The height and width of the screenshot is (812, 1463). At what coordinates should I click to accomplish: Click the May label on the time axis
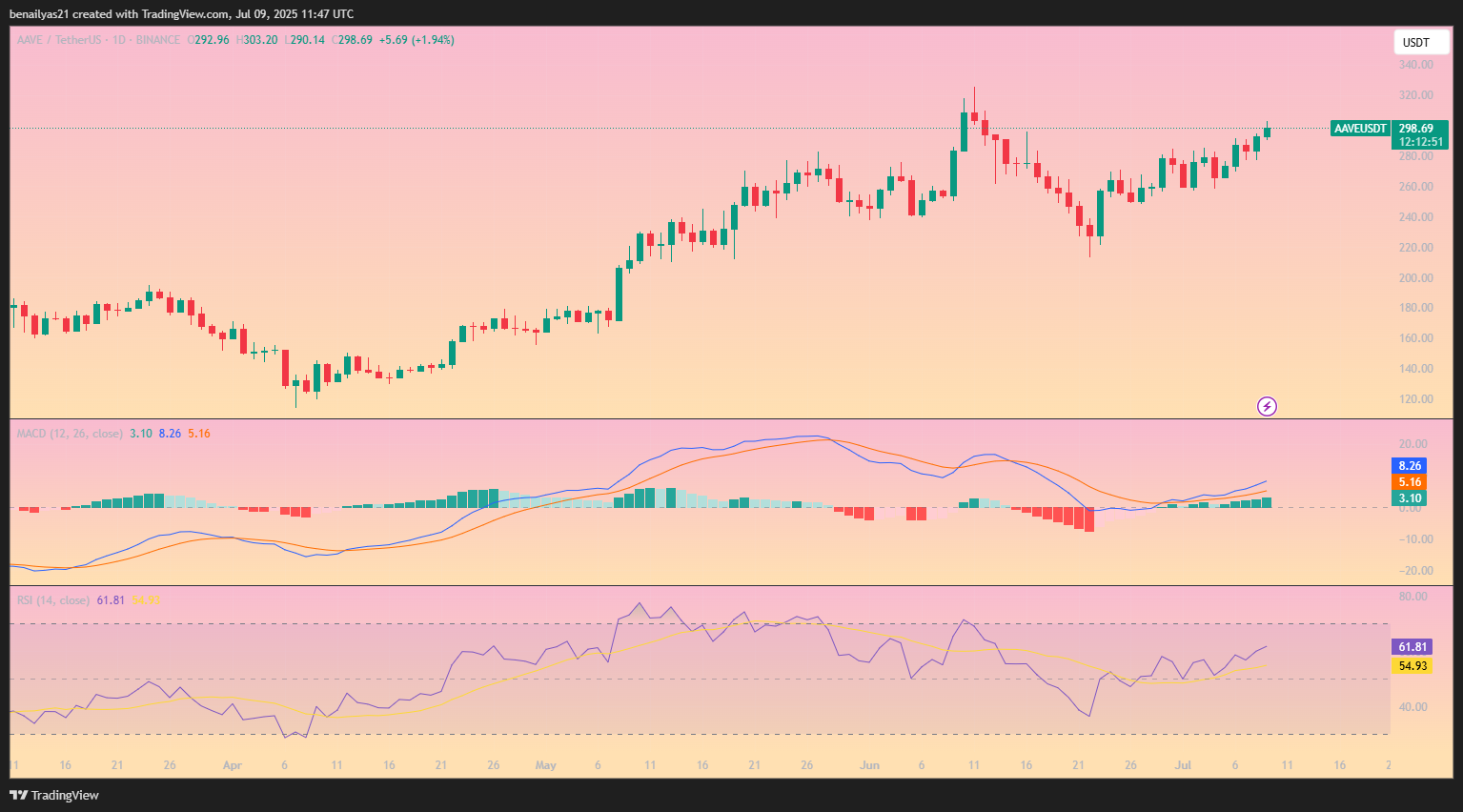pyautogui.click(x=545, y=765)
